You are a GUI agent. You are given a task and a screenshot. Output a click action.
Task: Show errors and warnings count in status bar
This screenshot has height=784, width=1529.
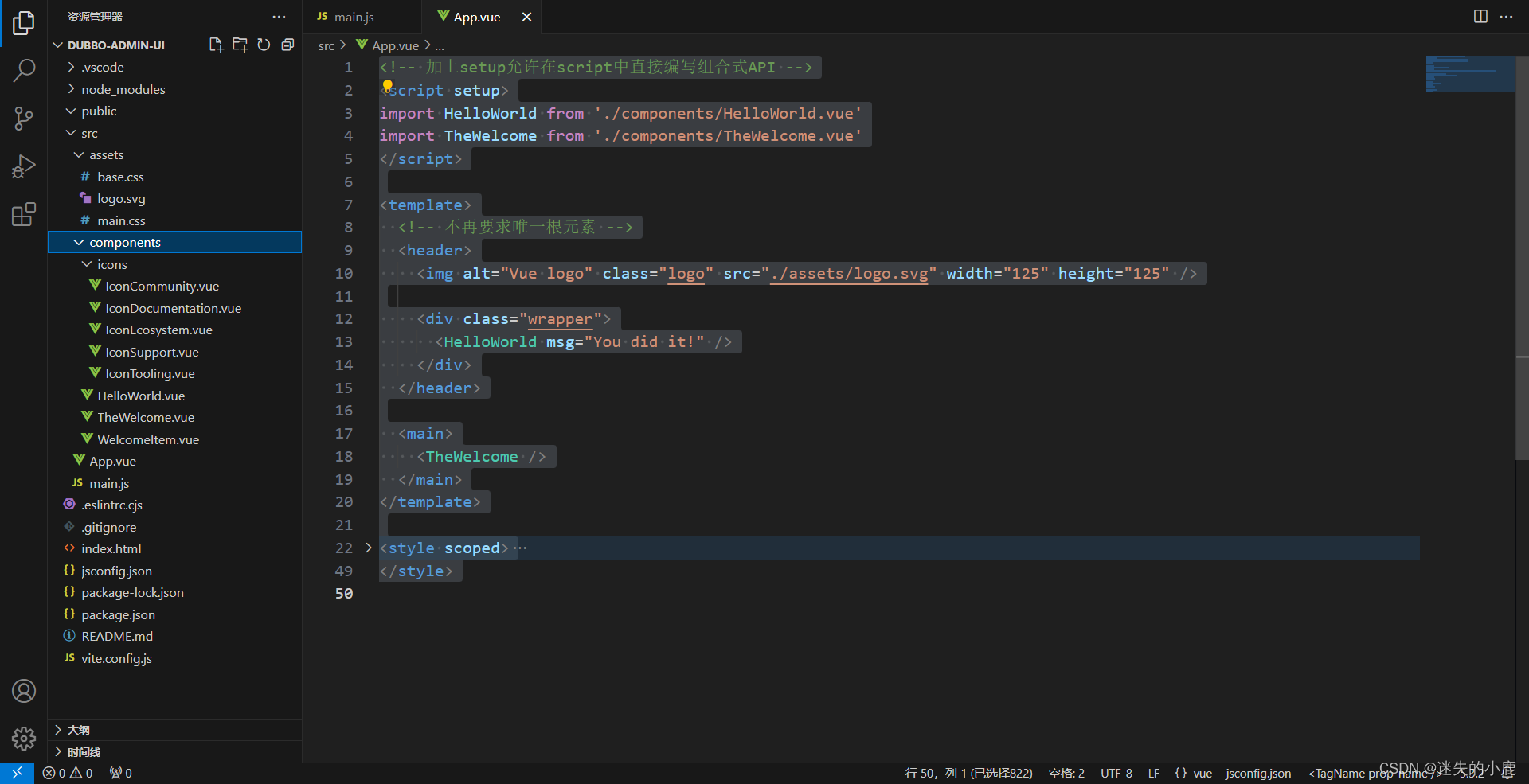point(68,773)
